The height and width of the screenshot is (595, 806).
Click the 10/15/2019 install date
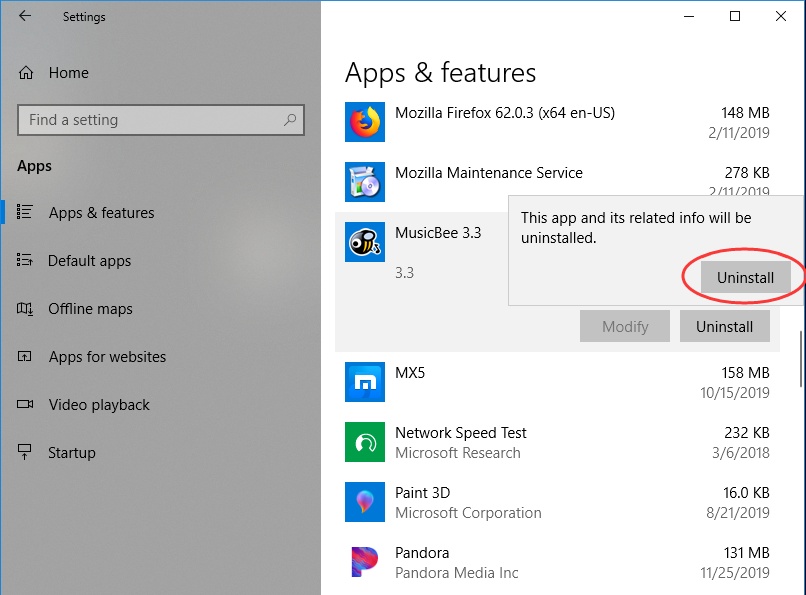735,393
